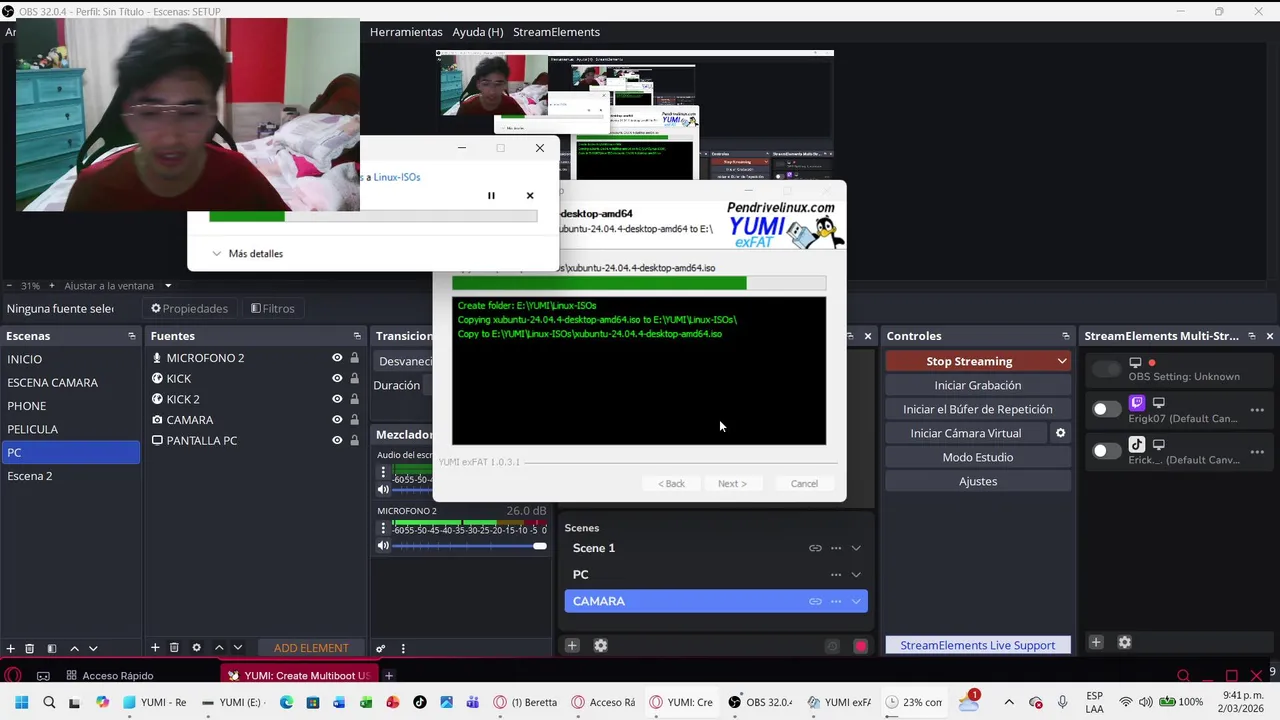This screenshot has height=720, width=1280.
Task: Enable the Erigk07 Twitch stream toggle
Action: [1106, 409]
